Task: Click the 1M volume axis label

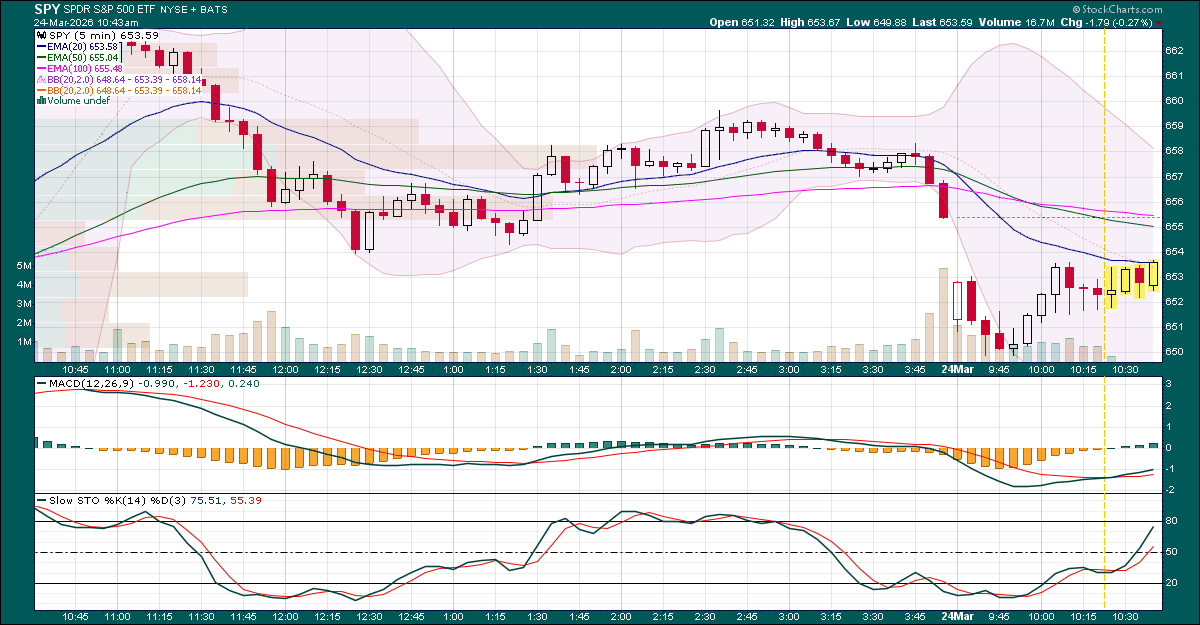Action: point(23,342)
